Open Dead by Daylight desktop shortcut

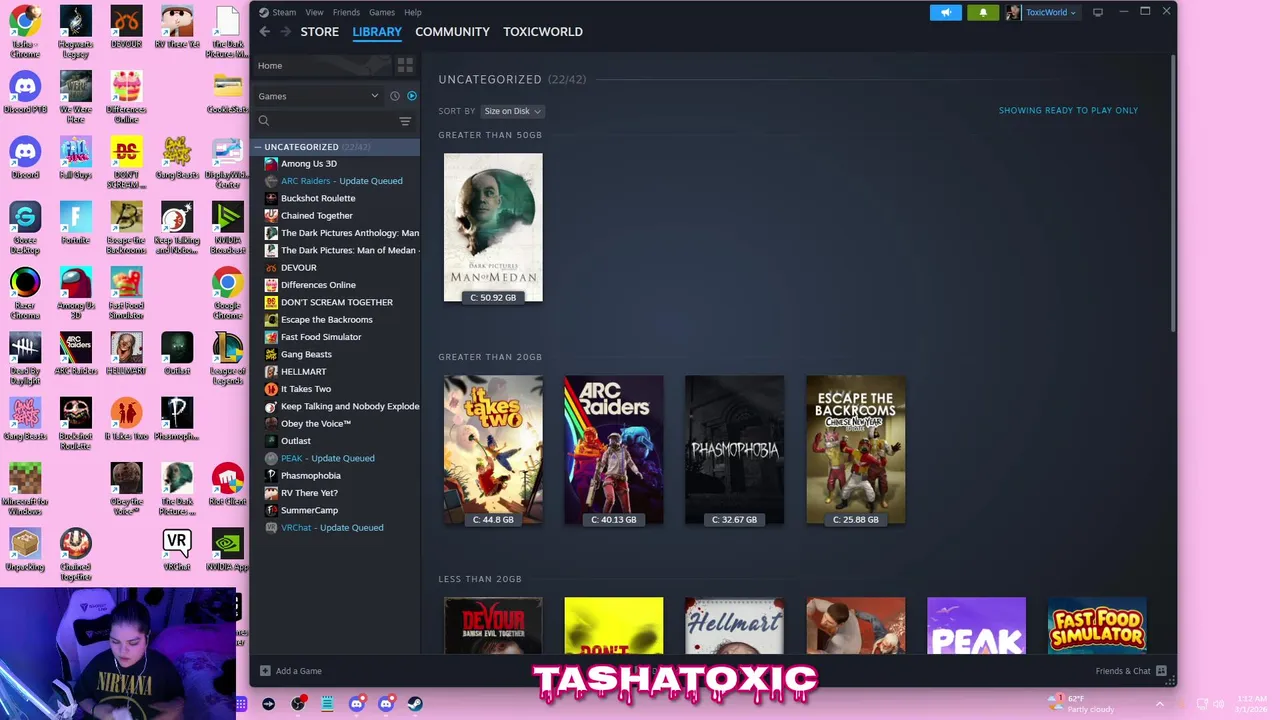[25, 358]
